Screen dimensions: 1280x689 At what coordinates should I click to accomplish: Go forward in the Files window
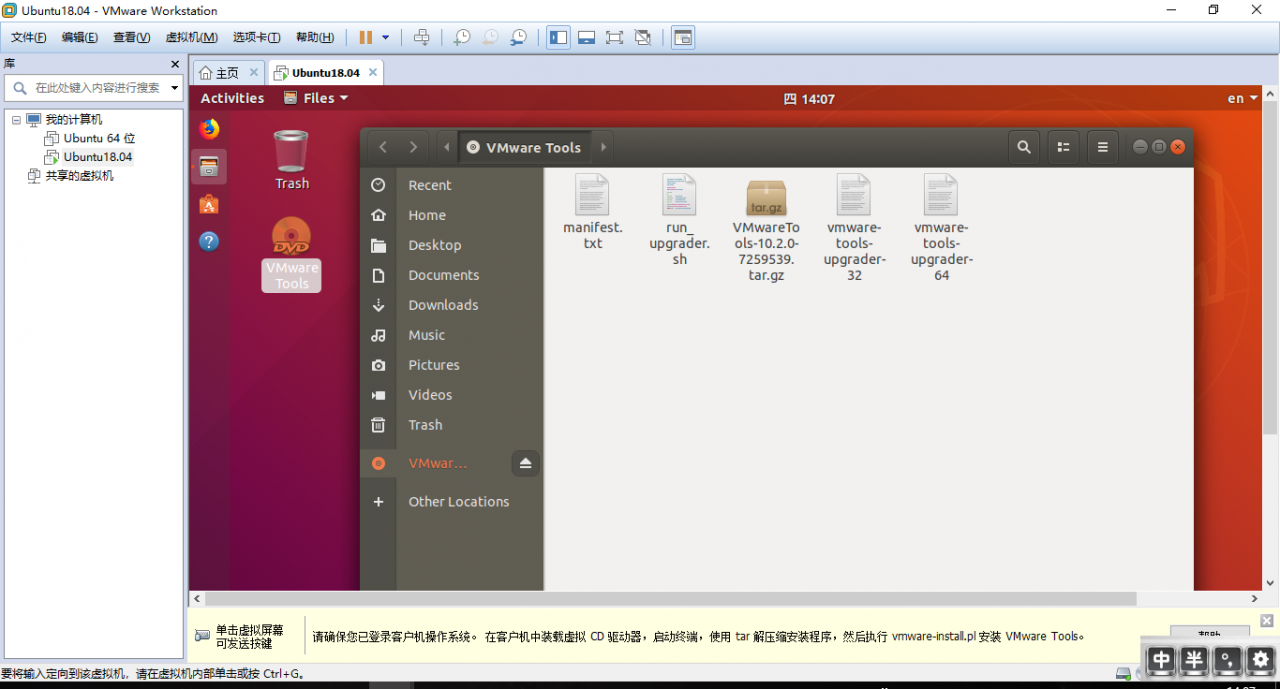point(413,147)
